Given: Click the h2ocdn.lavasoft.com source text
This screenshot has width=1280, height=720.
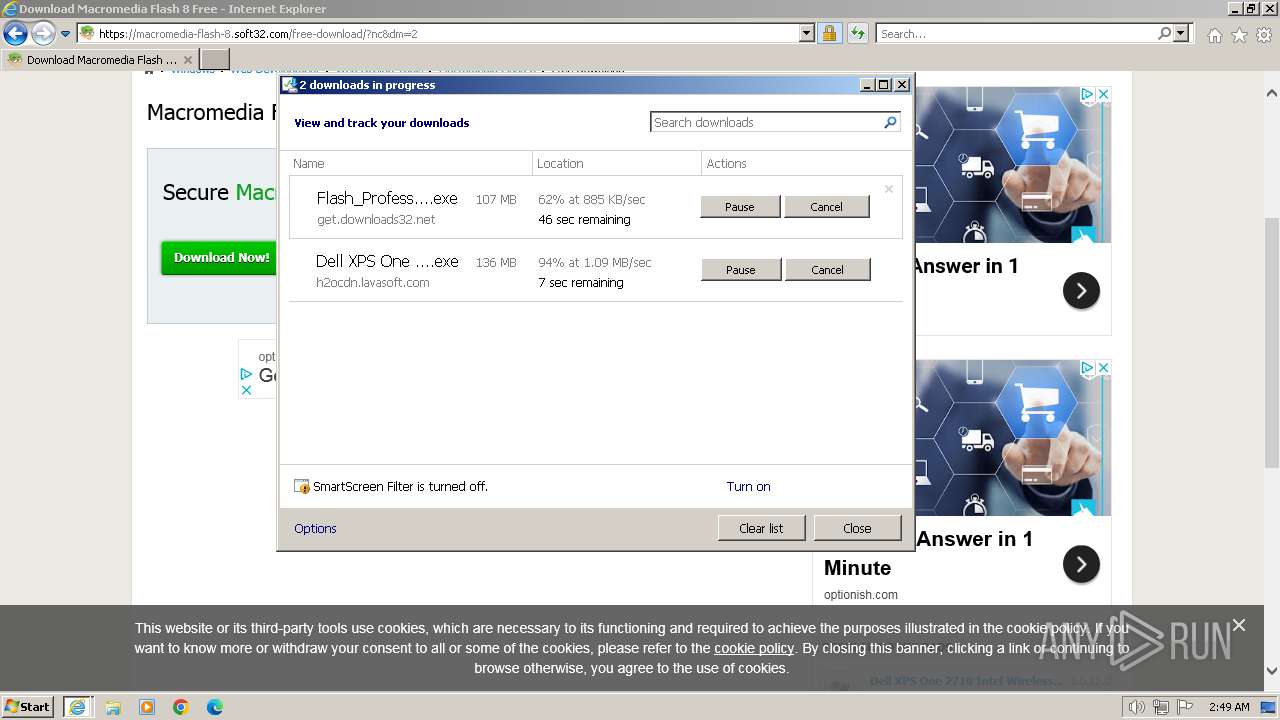Looking at the screenshot, I should click(x=373, y=283).
